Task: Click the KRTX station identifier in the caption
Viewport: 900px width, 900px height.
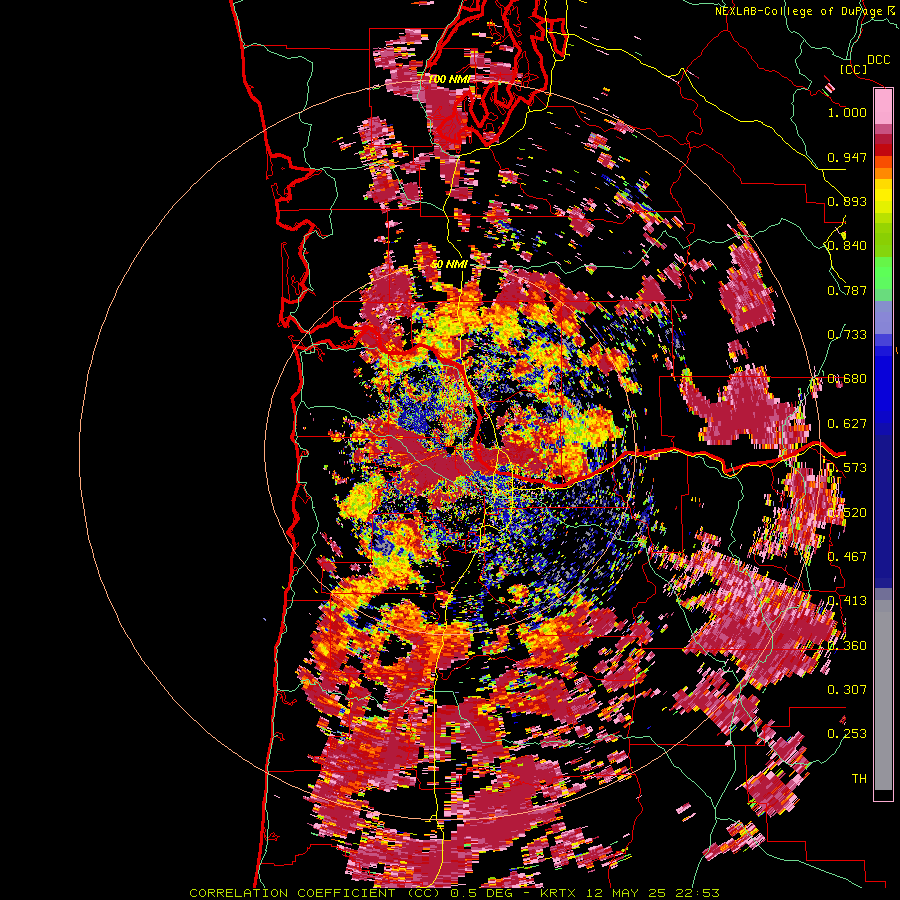Action: [560, 893]
